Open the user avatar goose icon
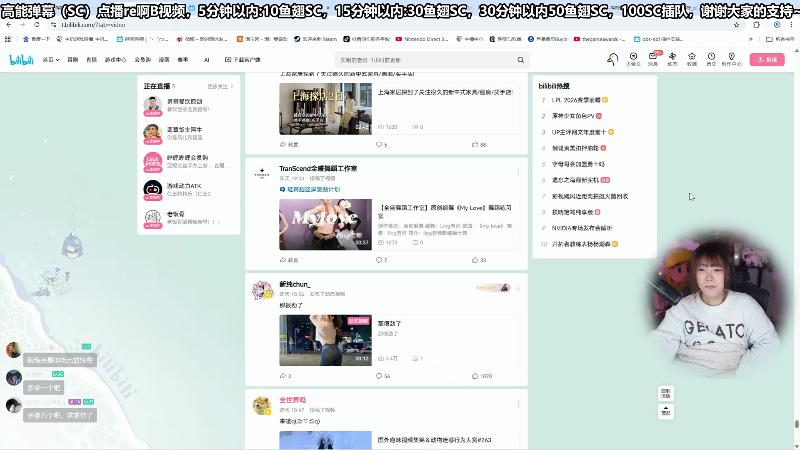 coord(613,59)
